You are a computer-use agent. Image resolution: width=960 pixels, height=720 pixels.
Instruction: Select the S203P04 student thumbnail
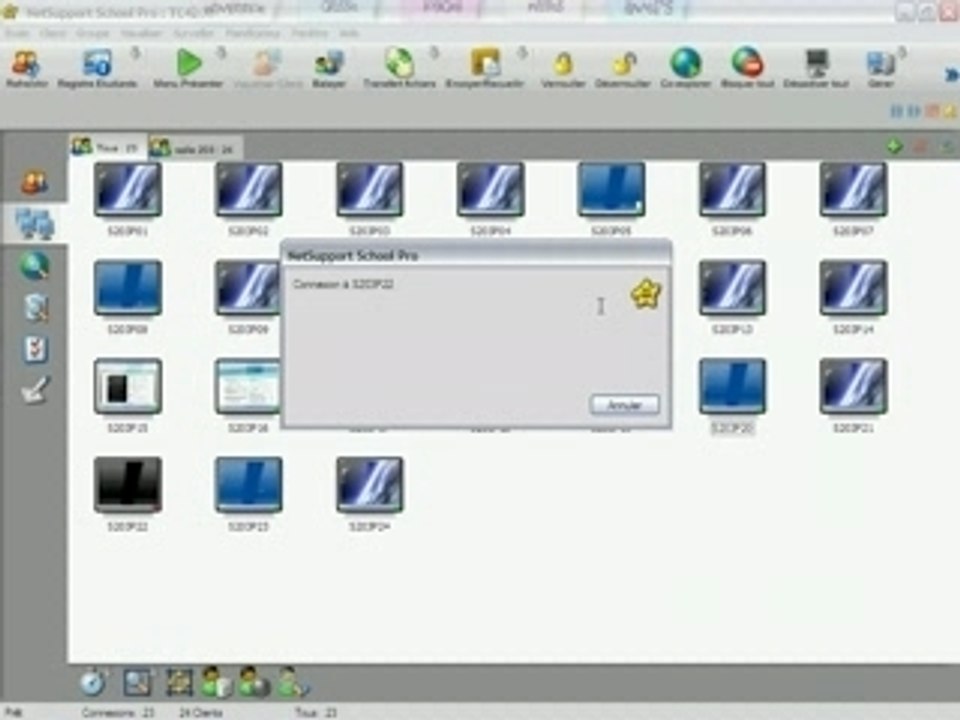coord(490,190)
